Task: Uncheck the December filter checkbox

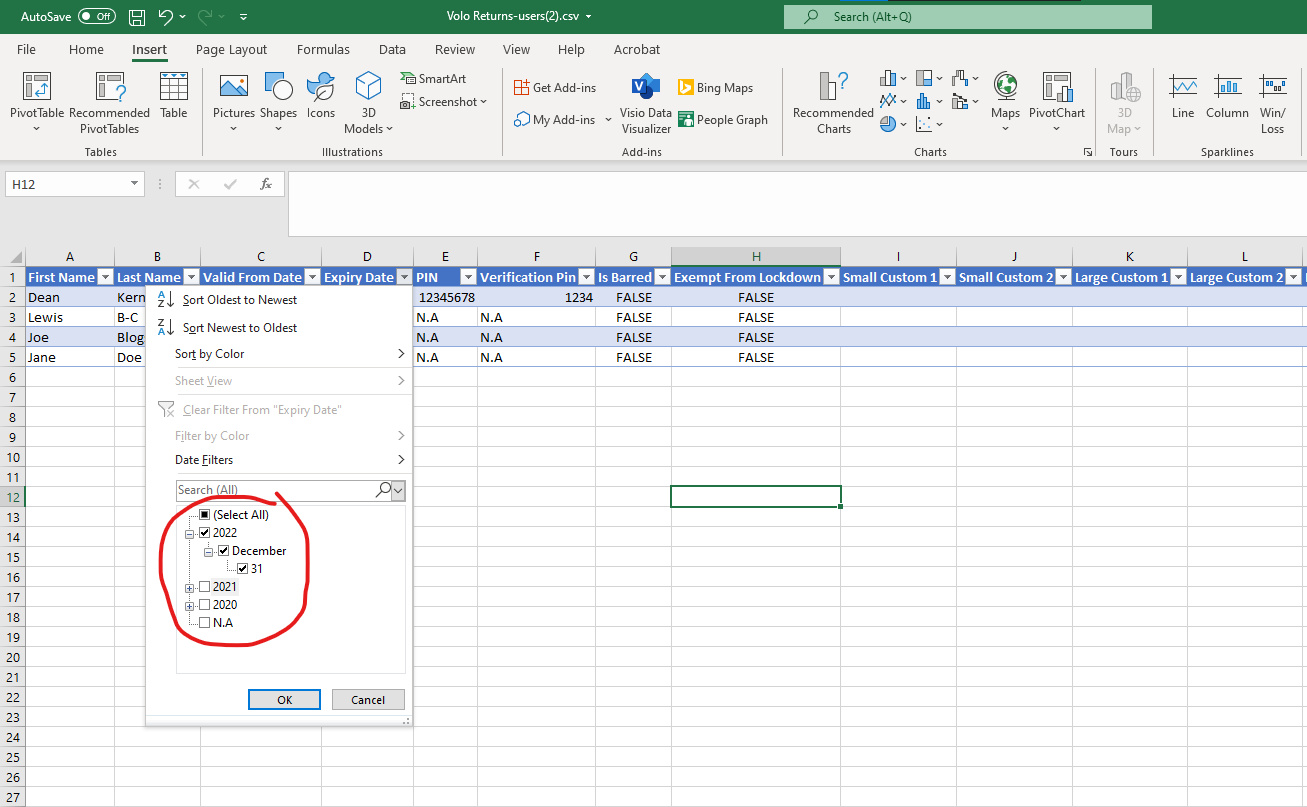Action: 224,550
